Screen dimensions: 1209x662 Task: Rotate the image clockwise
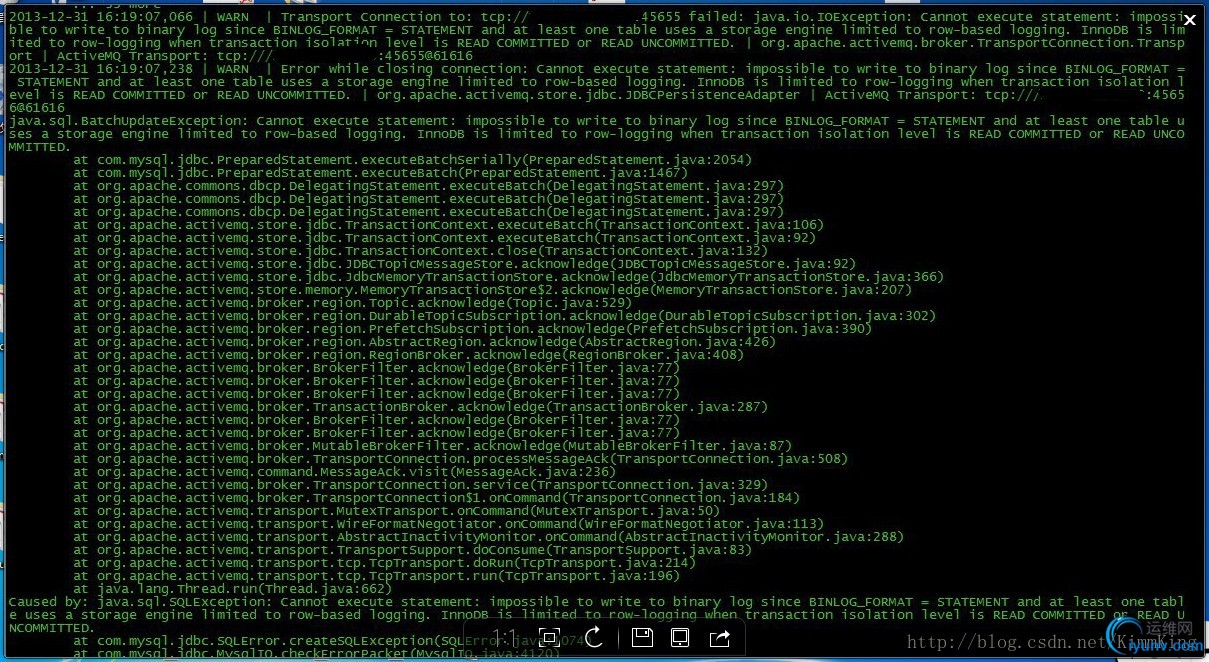[592, 637]
